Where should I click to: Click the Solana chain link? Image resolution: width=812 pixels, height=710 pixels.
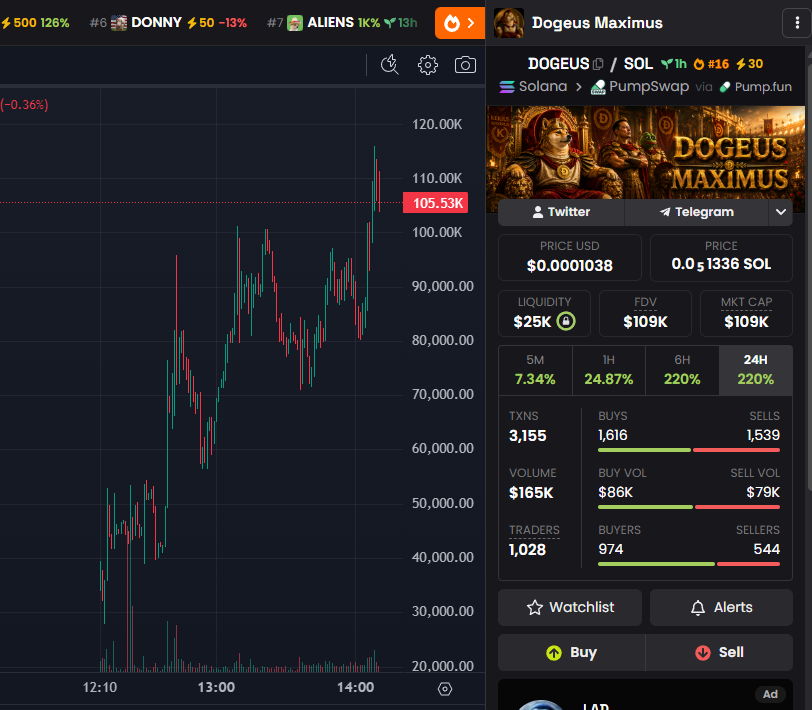pyautogui.click(x=533, y=86)
